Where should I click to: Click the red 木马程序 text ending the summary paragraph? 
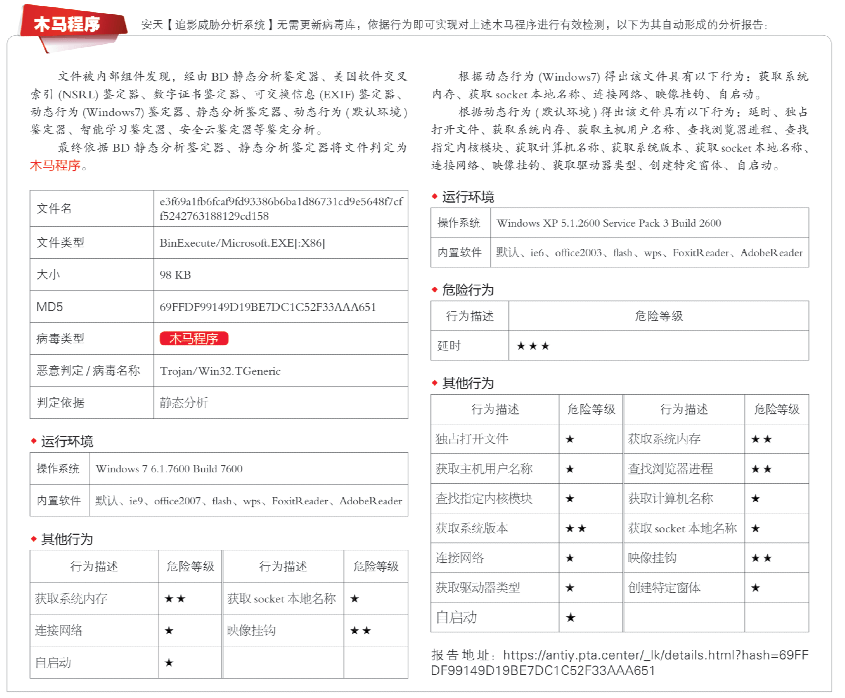coord(55,165)
